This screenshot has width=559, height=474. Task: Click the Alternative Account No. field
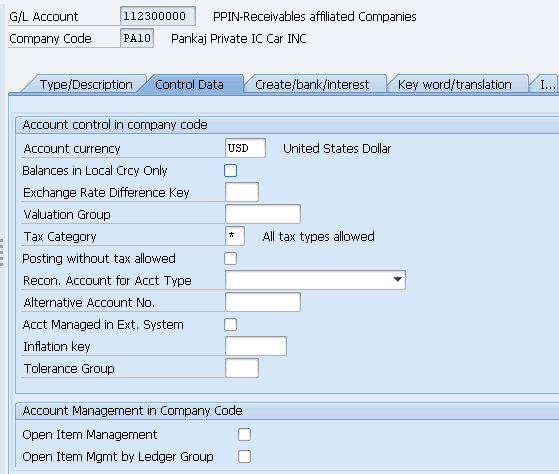263,302
